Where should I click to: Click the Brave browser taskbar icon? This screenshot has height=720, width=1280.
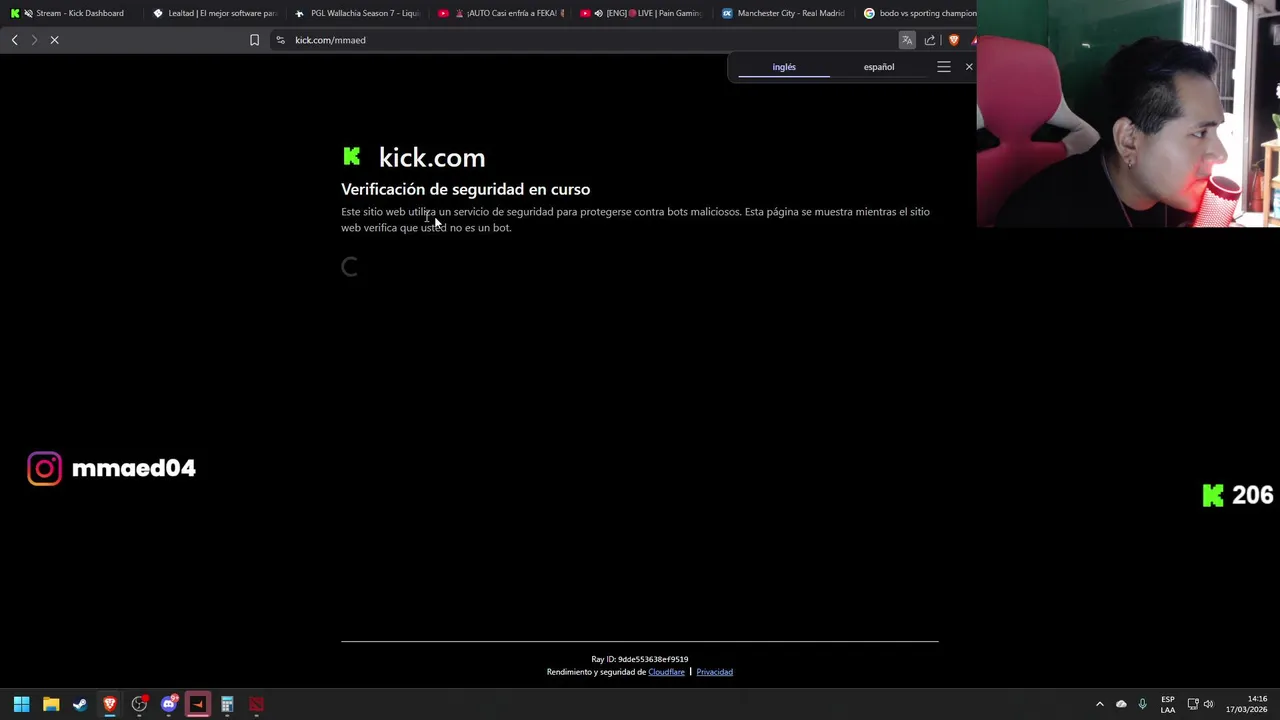[110, 704]
